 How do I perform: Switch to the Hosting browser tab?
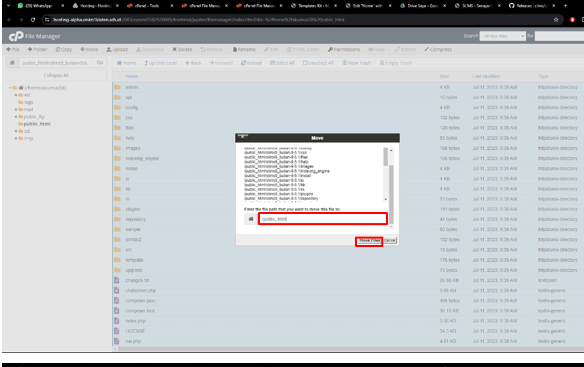coord(95,6)
